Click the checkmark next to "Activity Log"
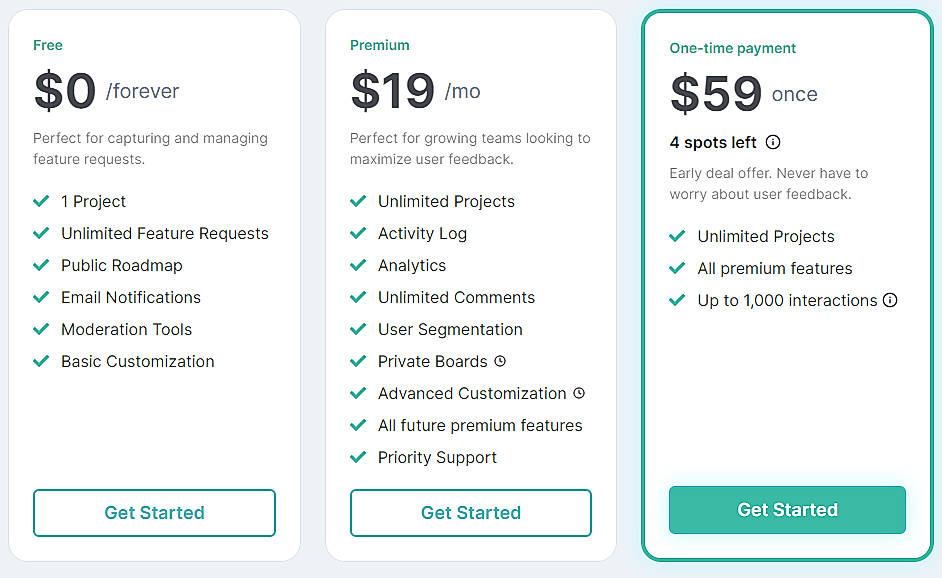The image size is (942, 578). click(358, 233)
